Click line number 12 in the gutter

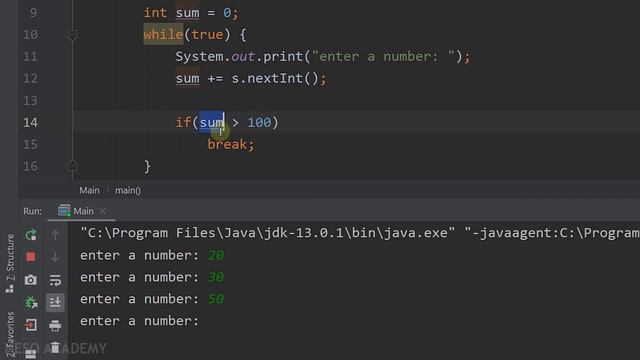[30, 78]
